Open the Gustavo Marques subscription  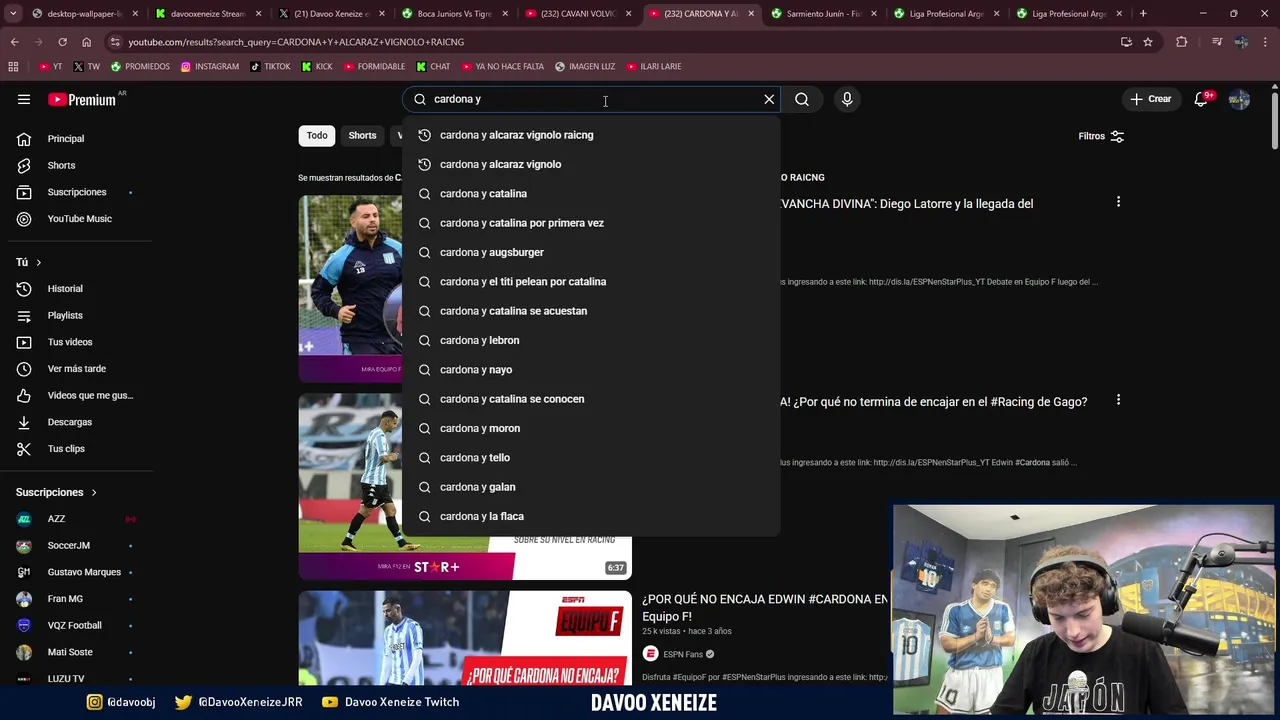pos(84,572)
